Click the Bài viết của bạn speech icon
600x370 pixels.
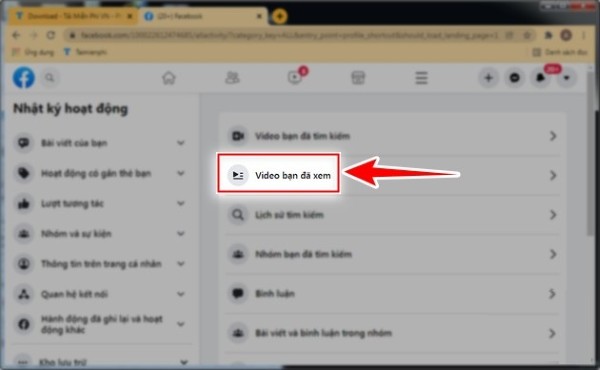coord(24,143)
